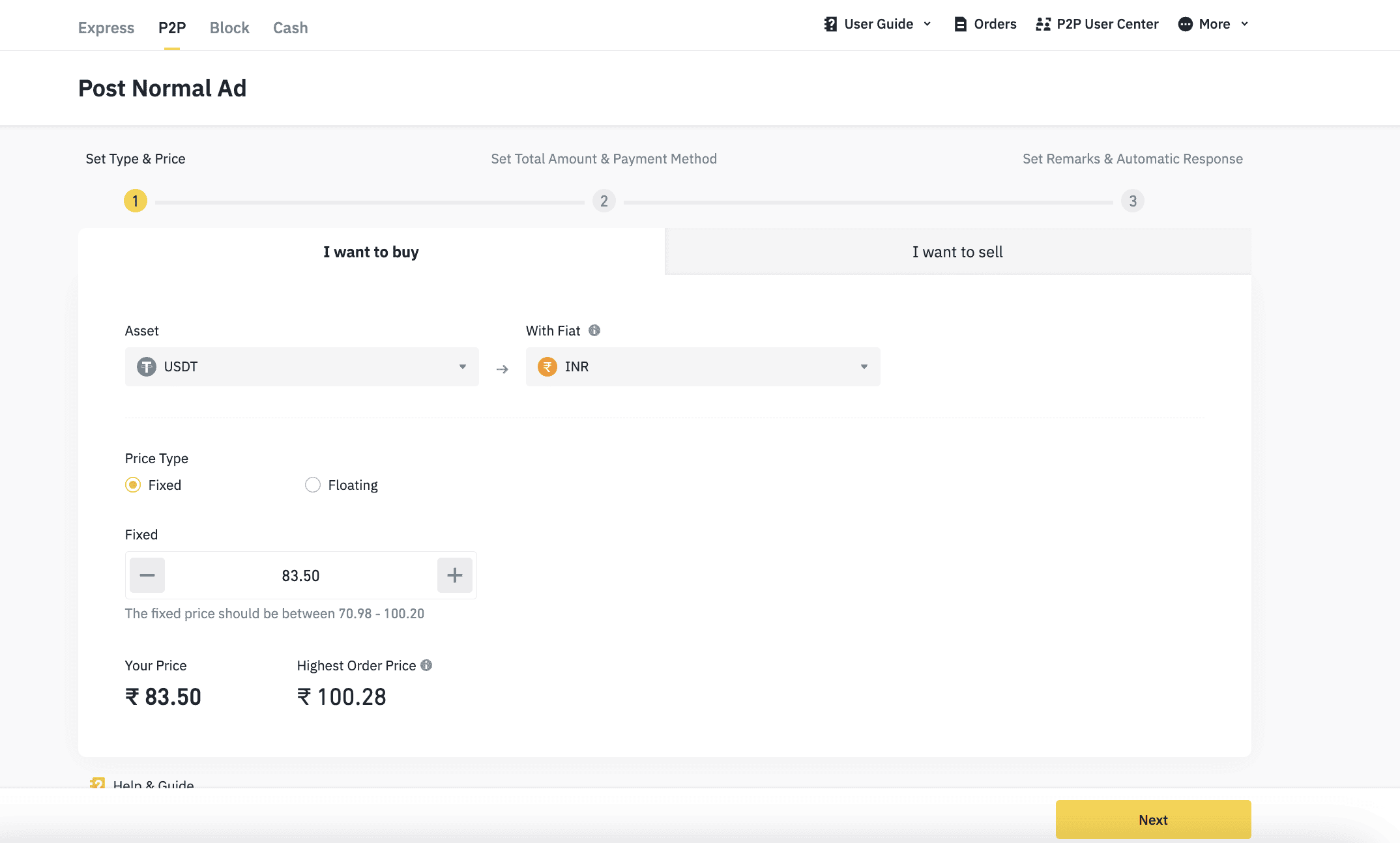1400x843 pixels.
Task: Jump to step 2 progress marker
Action: tap(604, 201)
